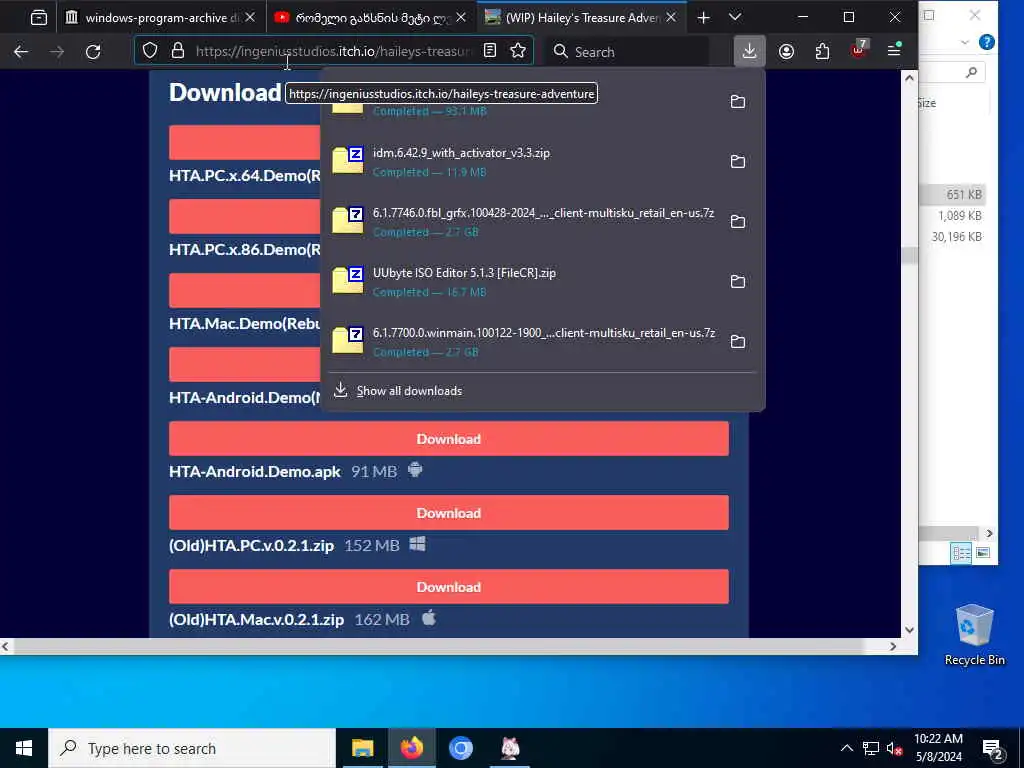The height and width of the screenshot is (768, 1024).
Task: Open the Firefox account icon
Action: [786, 51]
